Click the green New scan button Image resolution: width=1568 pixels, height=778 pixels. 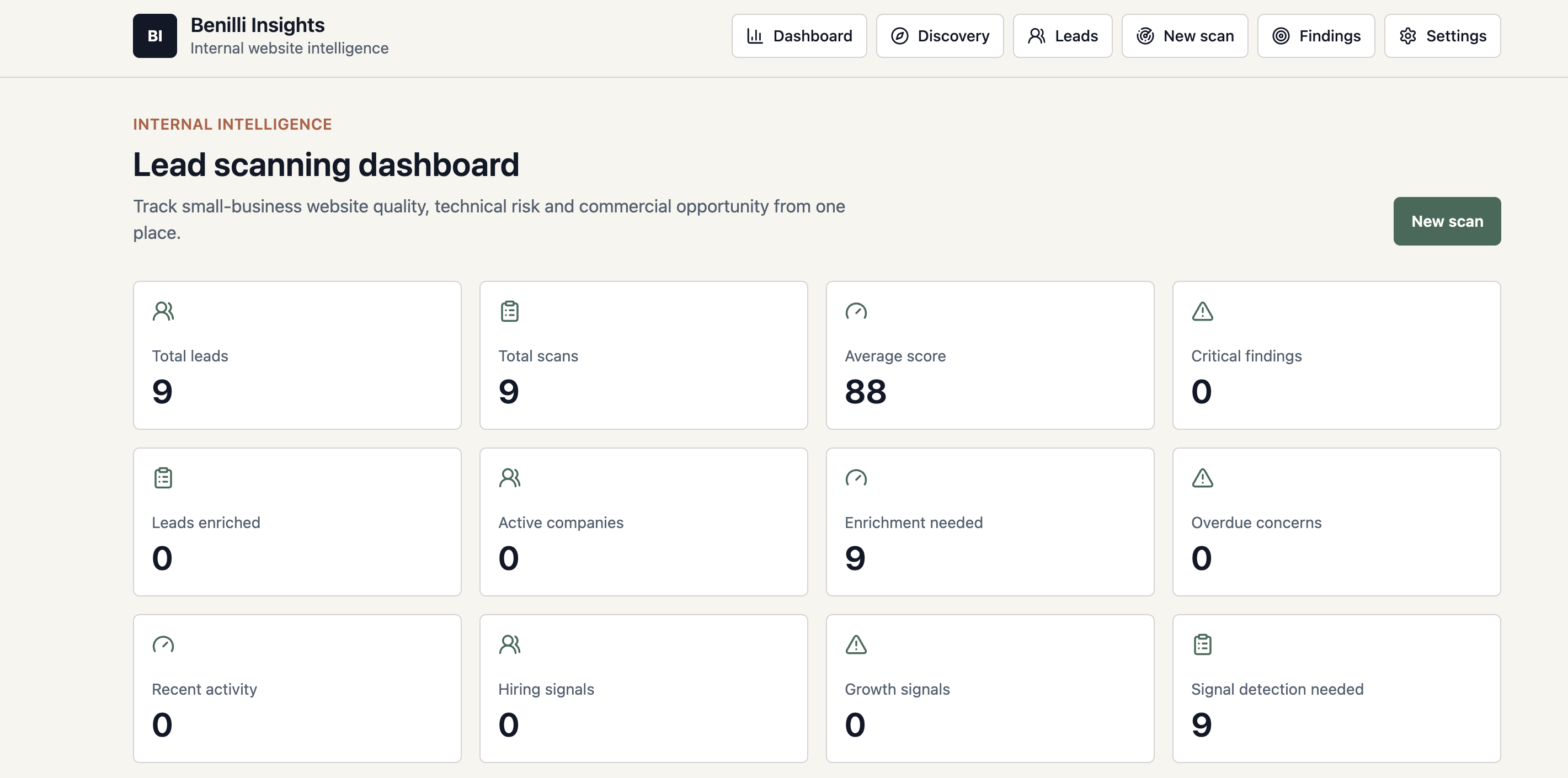coord(1447,221)
